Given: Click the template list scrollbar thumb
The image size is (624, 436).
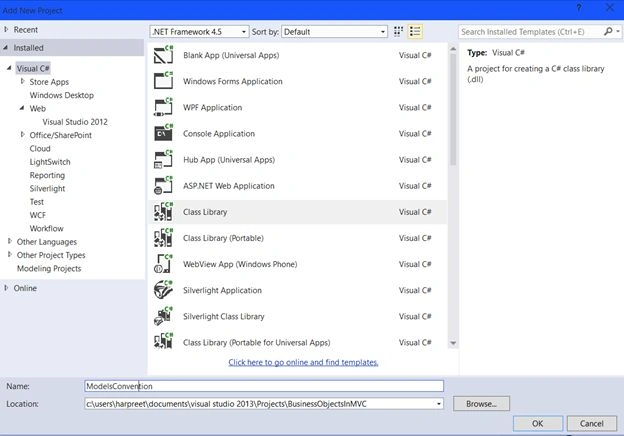Looking at the screenshot, I should point(453,109).
